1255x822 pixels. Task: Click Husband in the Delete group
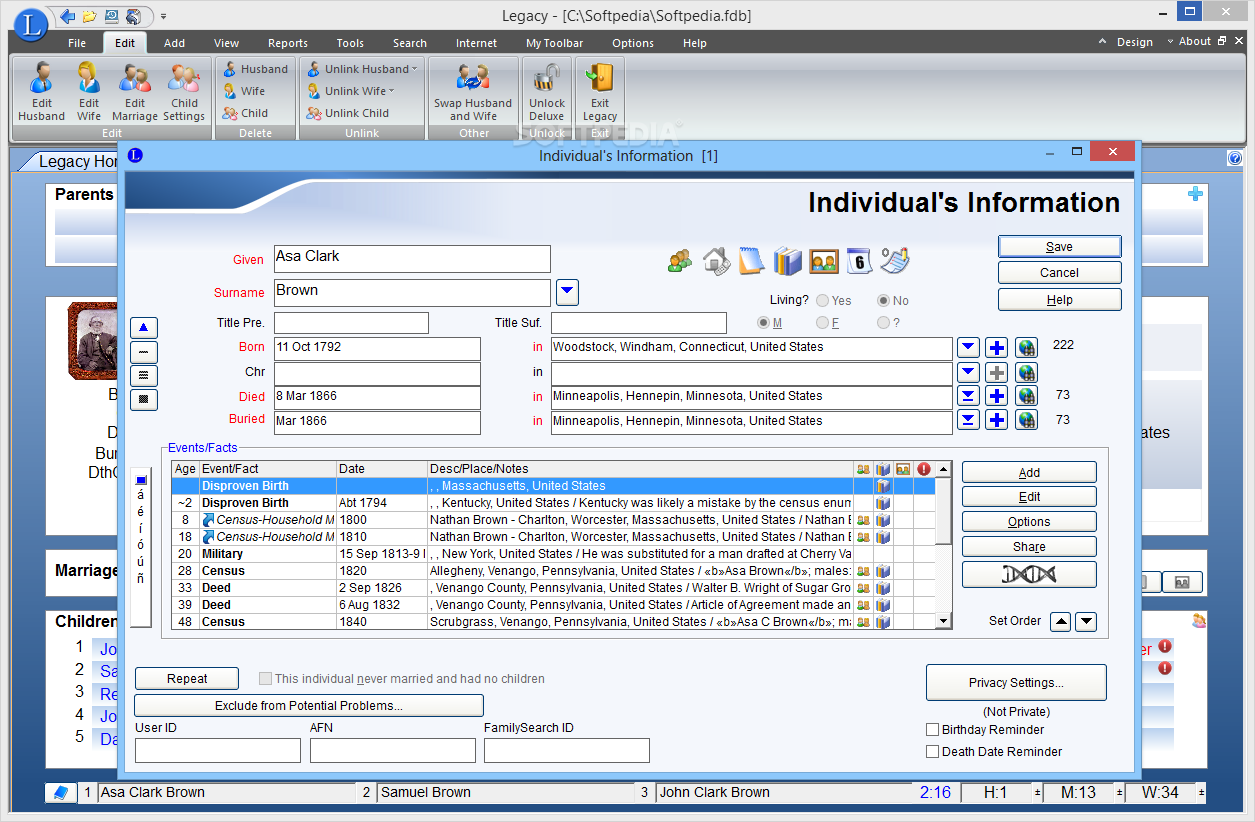pyautogui.click(x=255, y=69)
